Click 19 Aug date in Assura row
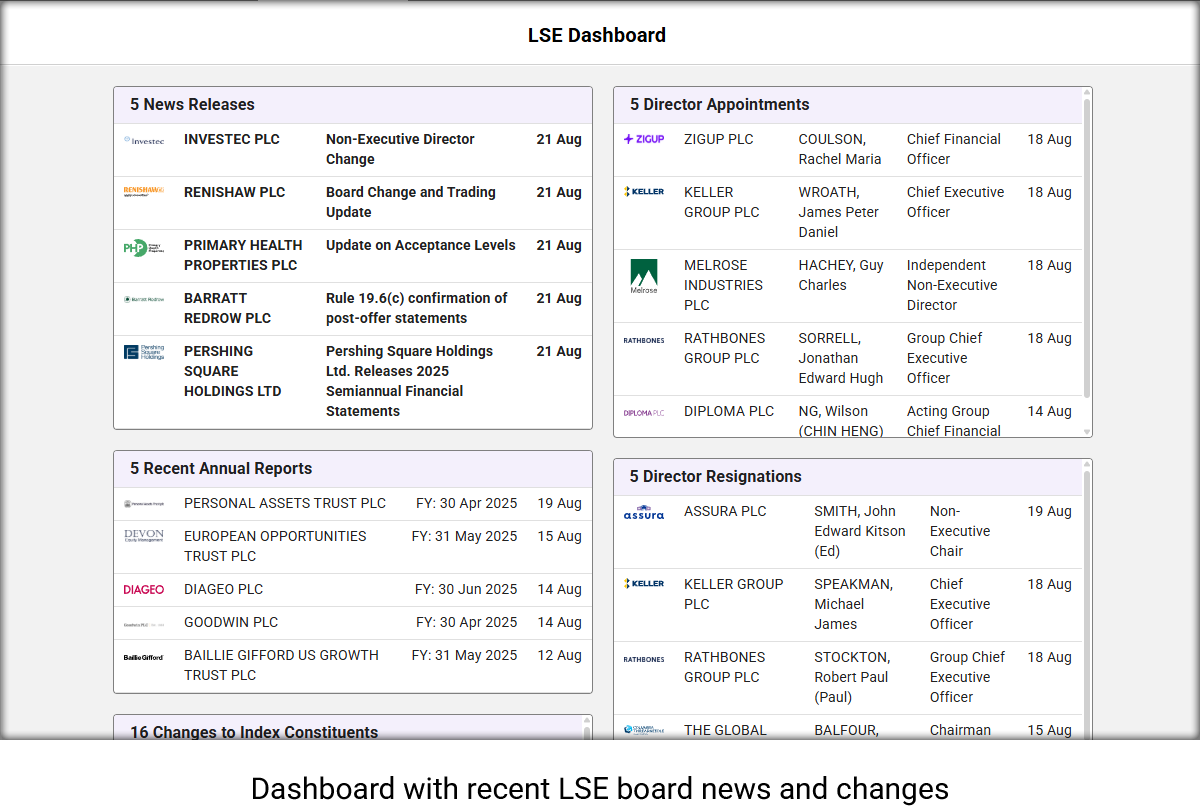The height and width of the screenshot is (810, 1200). (1050, 511)
